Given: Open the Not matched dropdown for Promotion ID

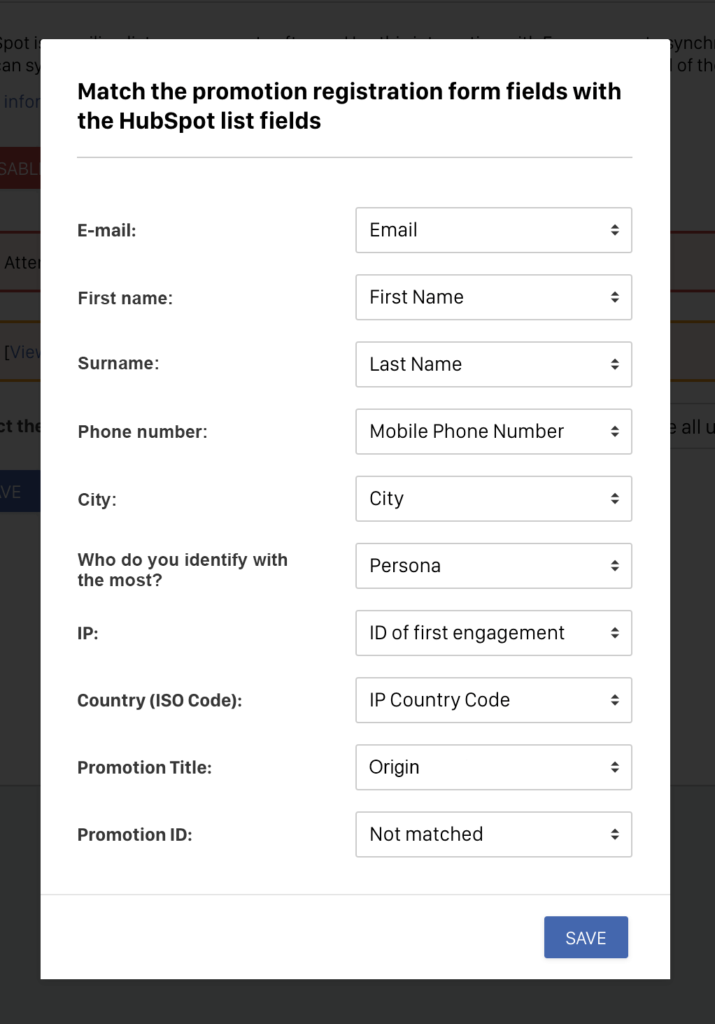Looking at the screenshot, I should [x=493, y=834].
